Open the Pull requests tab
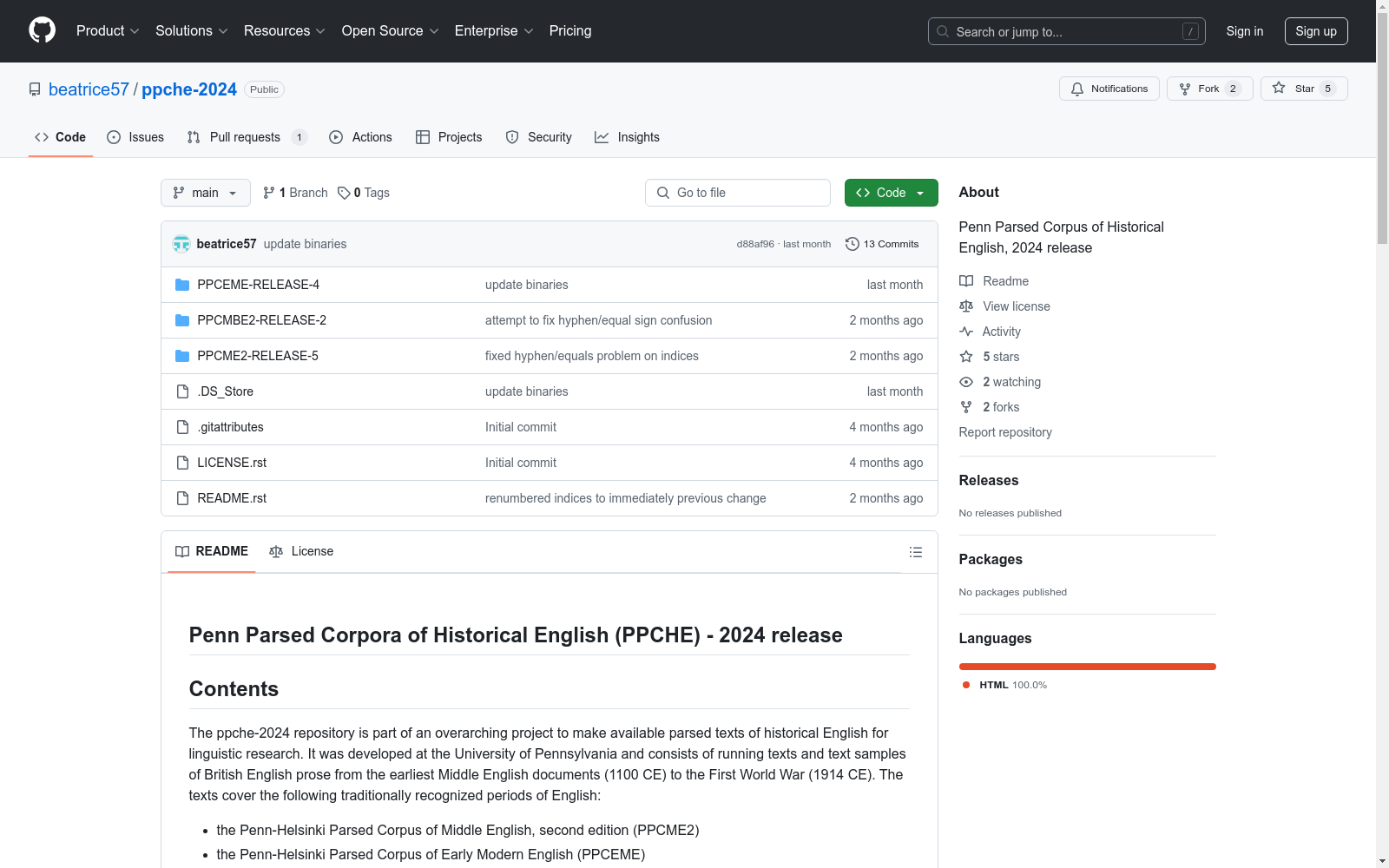The image size is (1389, 868). (247, 137)
